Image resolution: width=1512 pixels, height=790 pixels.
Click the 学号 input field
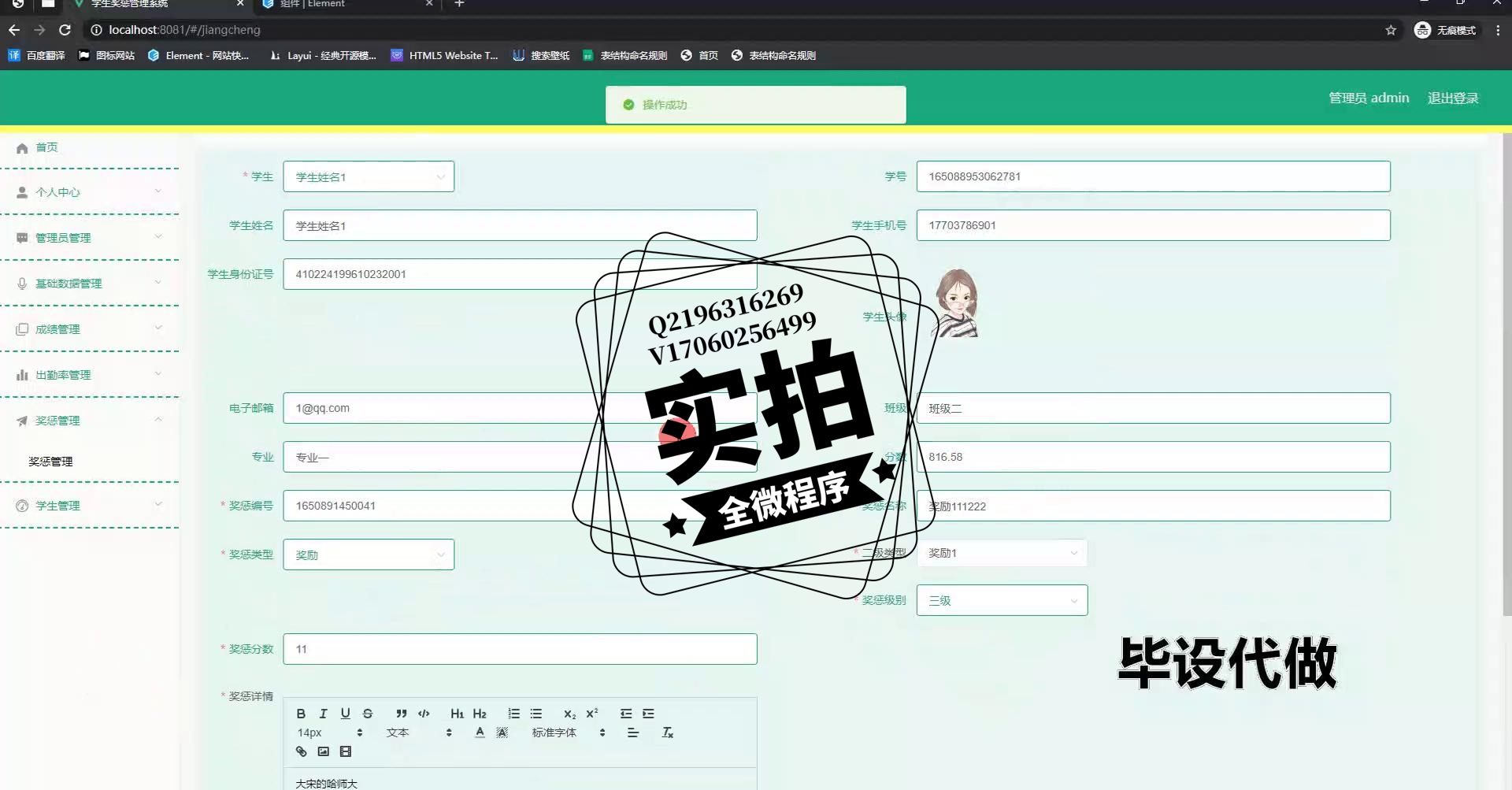coord(1153,176)
